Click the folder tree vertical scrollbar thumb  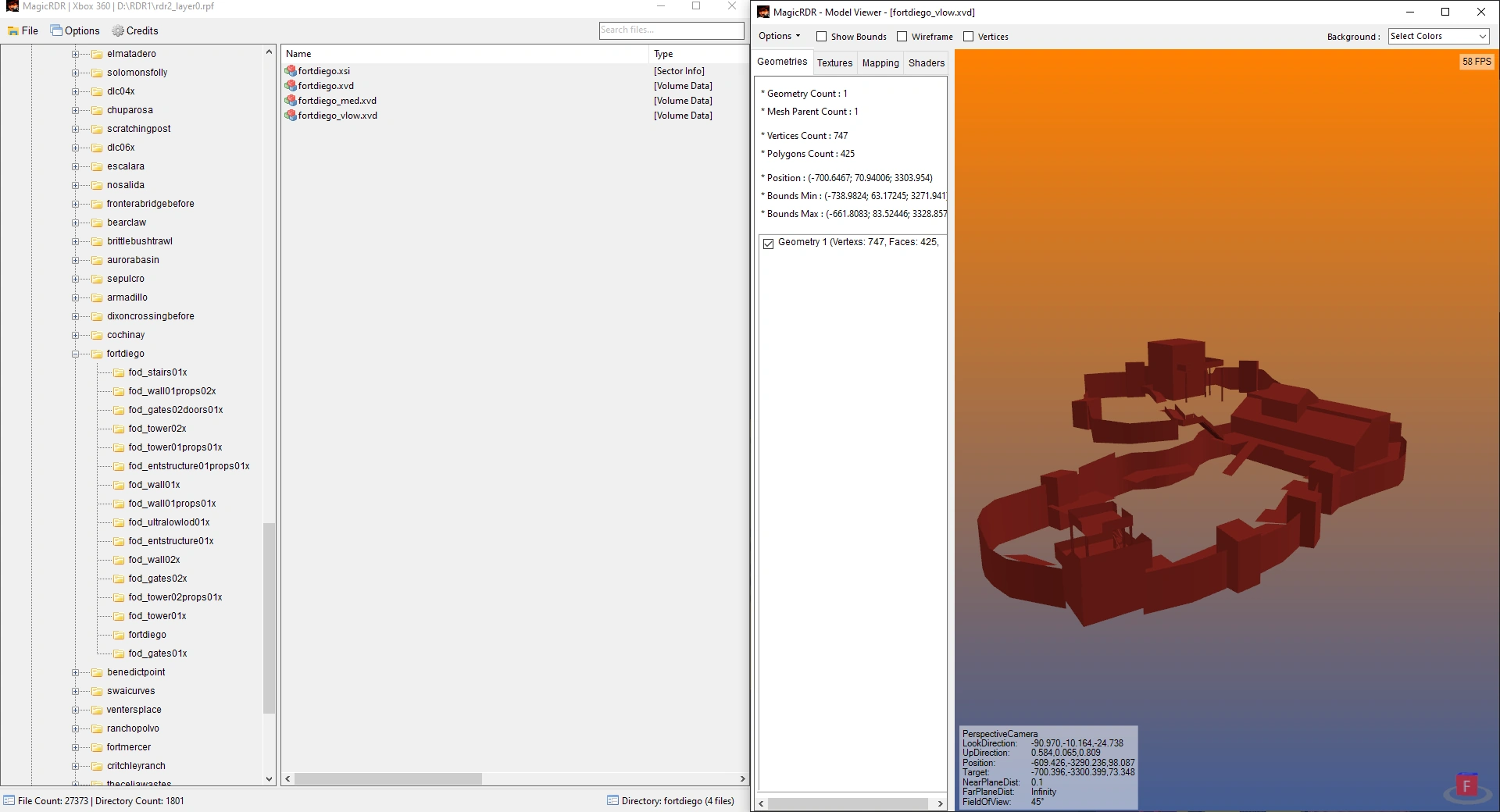click(x=269, y=618)
